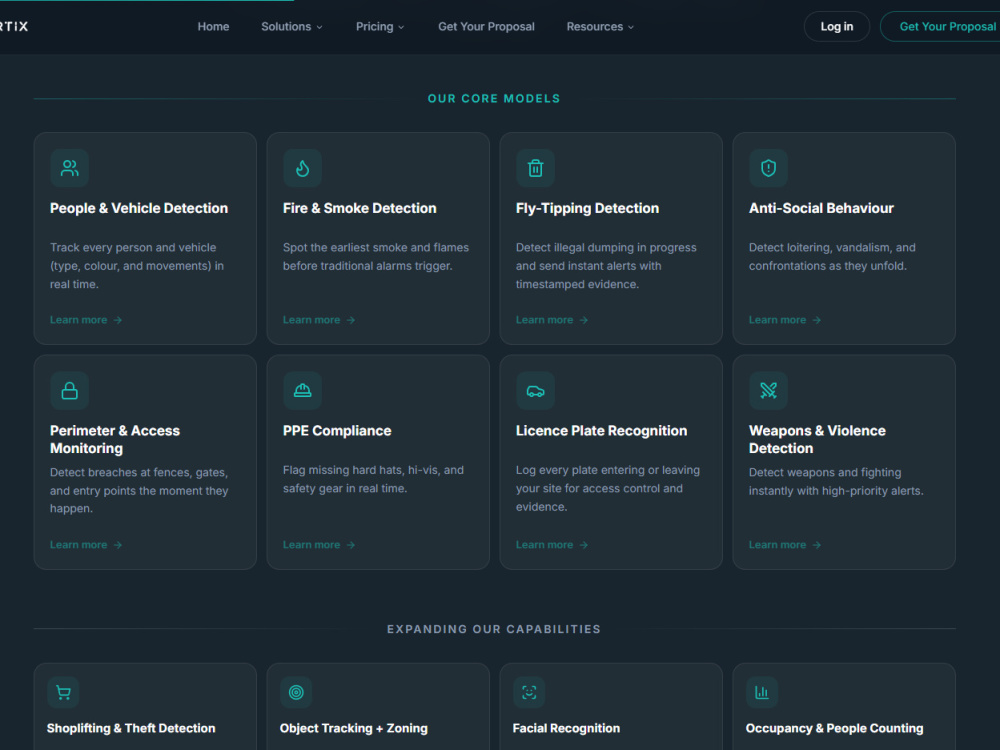Screen dimensions: 1000x750
Task: Click 'Log every plate entering or leaving' description
Action: pyautogui.click(x=608, y=489)
